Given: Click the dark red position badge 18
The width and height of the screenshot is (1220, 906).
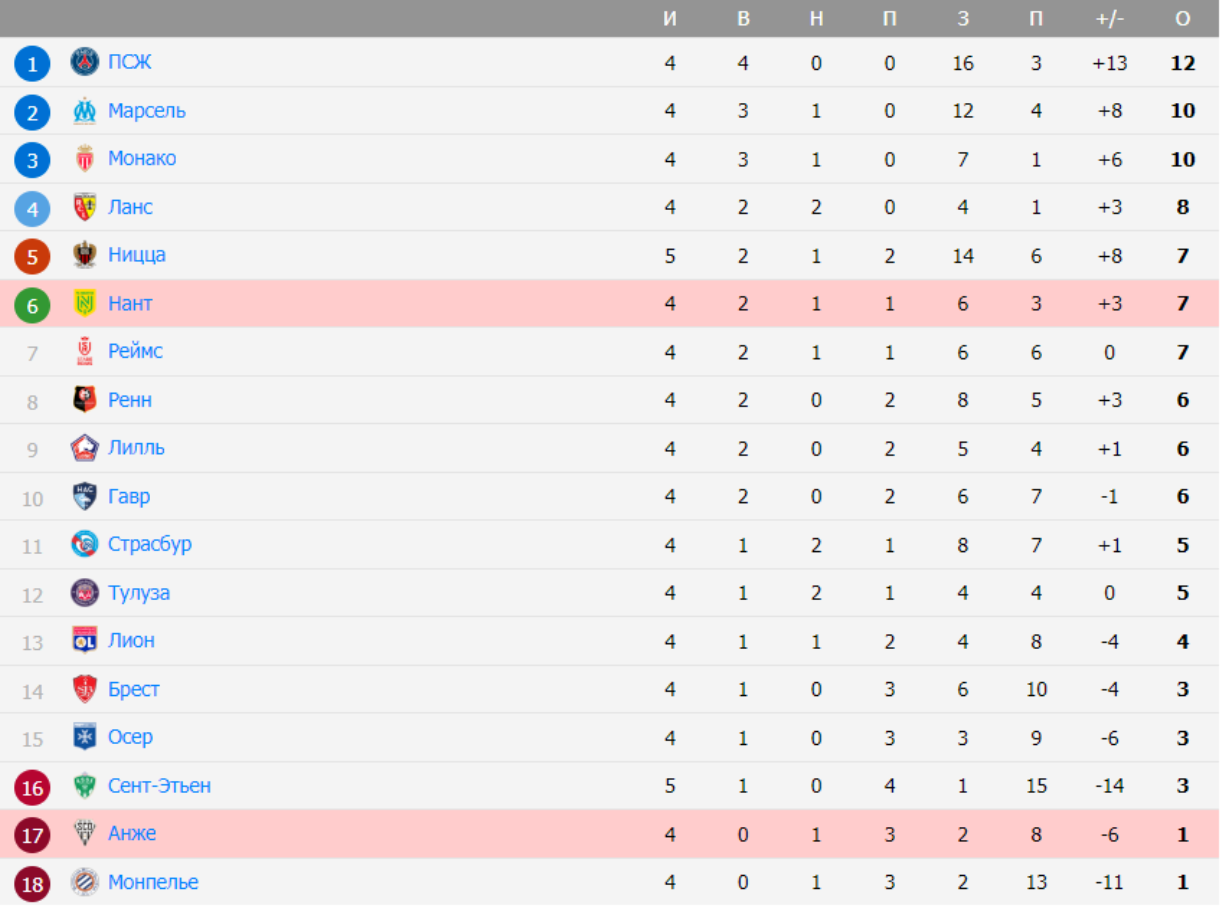Looking at the screenshot, I should [x=32, y=883].
